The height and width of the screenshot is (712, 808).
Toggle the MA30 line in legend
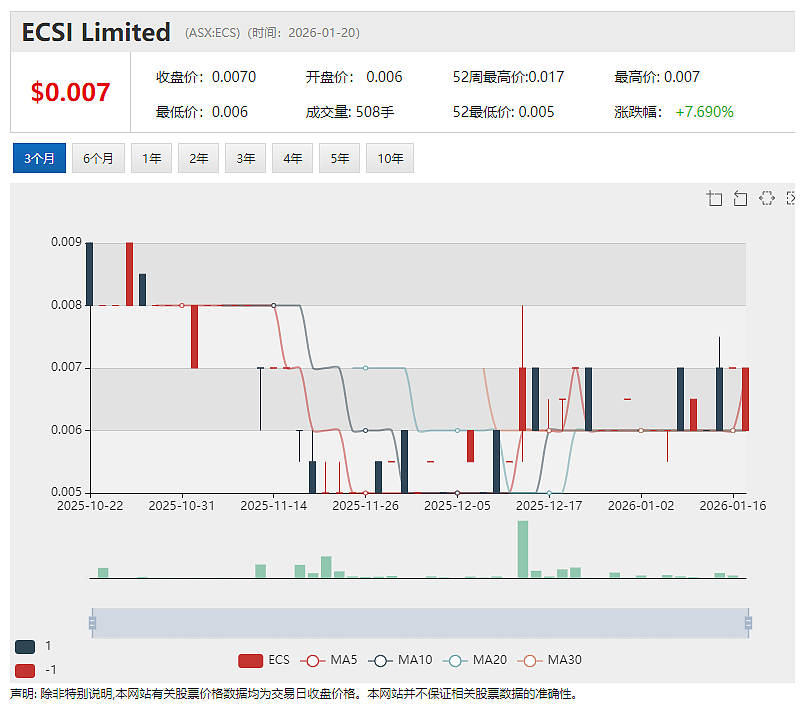click(549, 660)
